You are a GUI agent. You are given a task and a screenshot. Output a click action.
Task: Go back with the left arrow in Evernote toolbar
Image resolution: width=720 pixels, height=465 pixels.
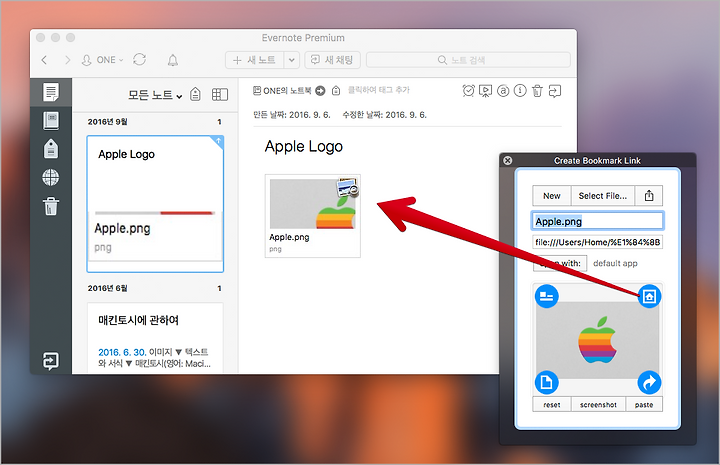point(45,60)
